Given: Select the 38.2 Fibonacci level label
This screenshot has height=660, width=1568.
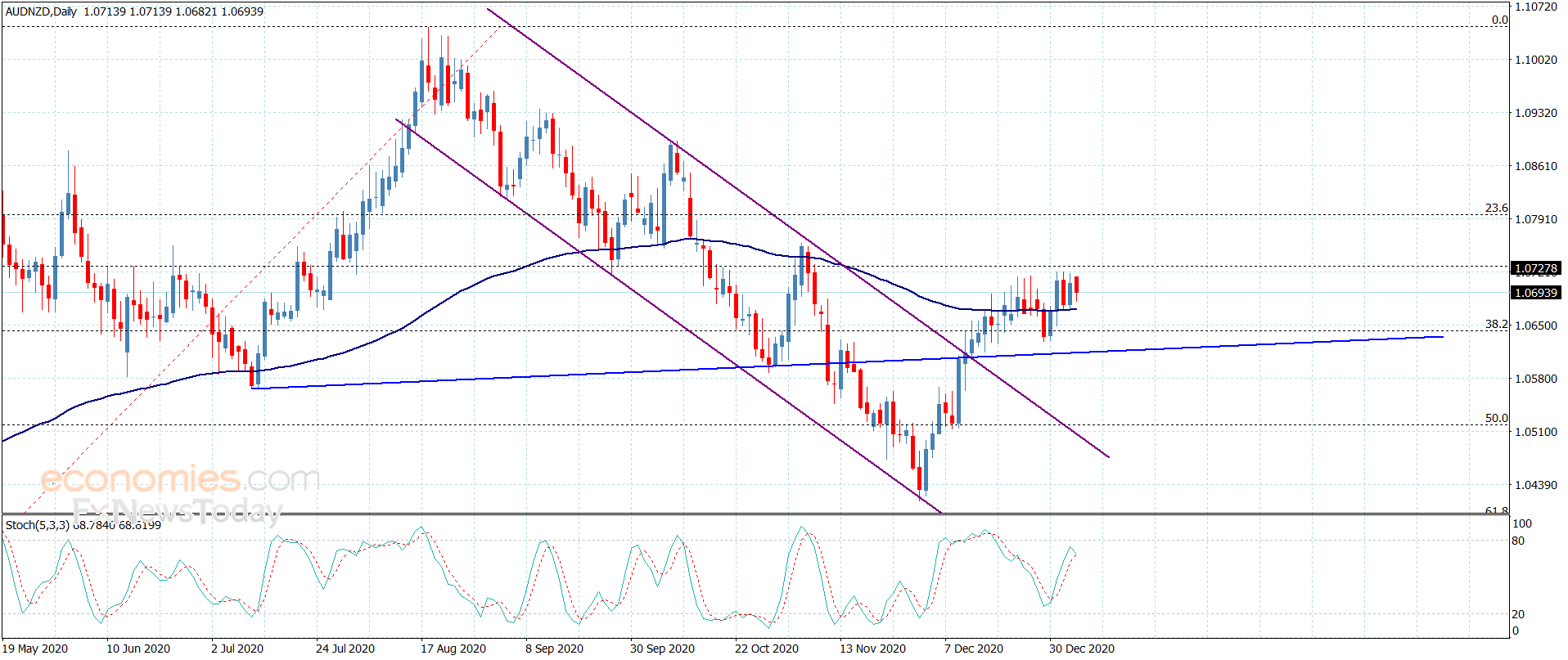Looking at the screenshot, I should pos(1496,325).
